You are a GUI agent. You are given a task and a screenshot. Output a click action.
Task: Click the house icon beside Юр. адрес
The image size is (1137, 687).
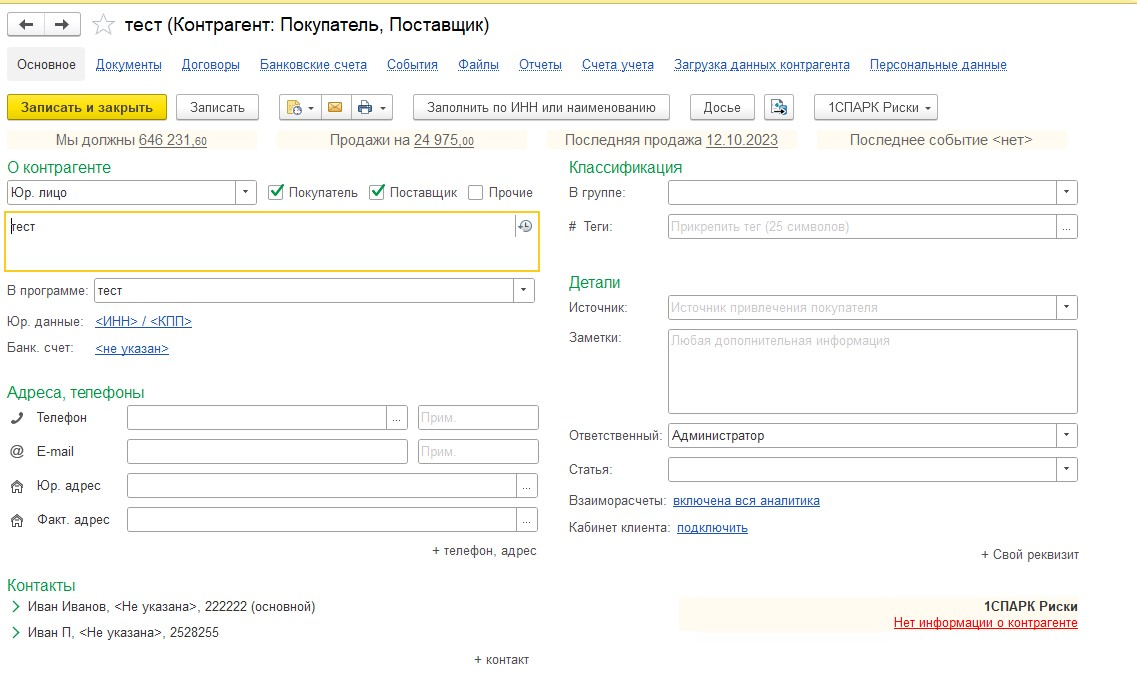[17, 487]
